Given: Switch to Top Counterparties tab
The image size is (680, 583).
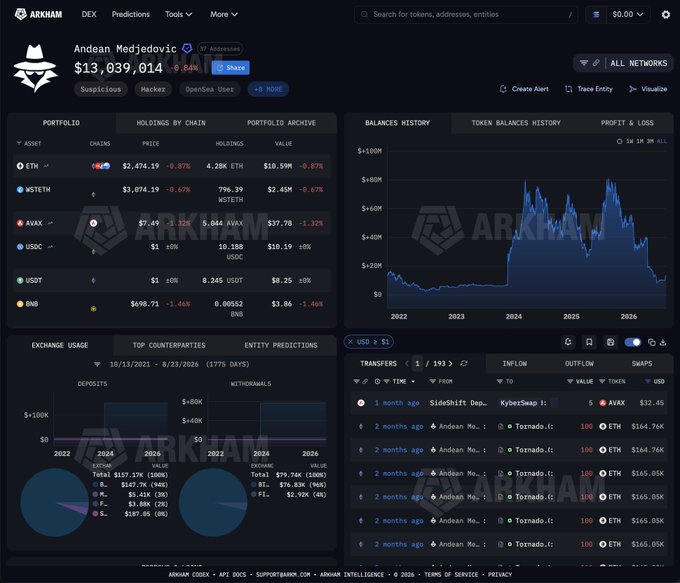Looking at the screenshot, I should pyautogui.click(x=169, y=345).
